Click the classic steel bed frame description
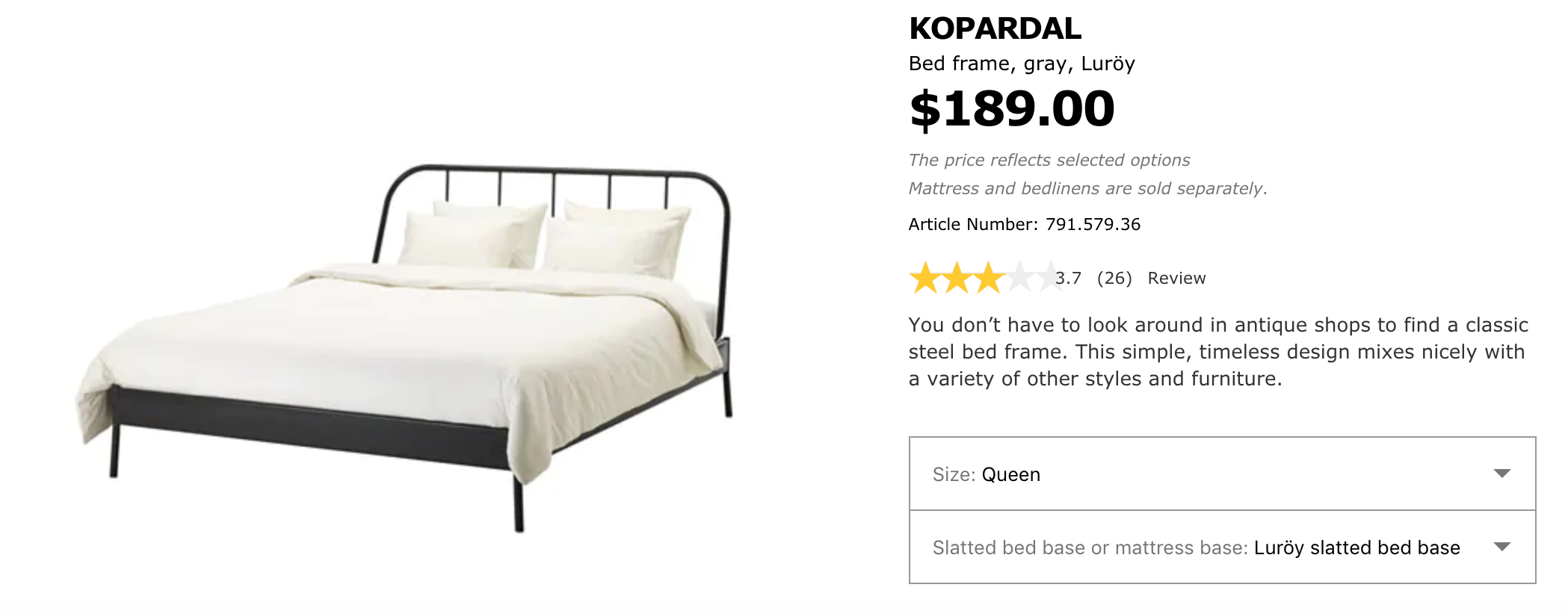1568x614 pixels. tap(1218, 352)
